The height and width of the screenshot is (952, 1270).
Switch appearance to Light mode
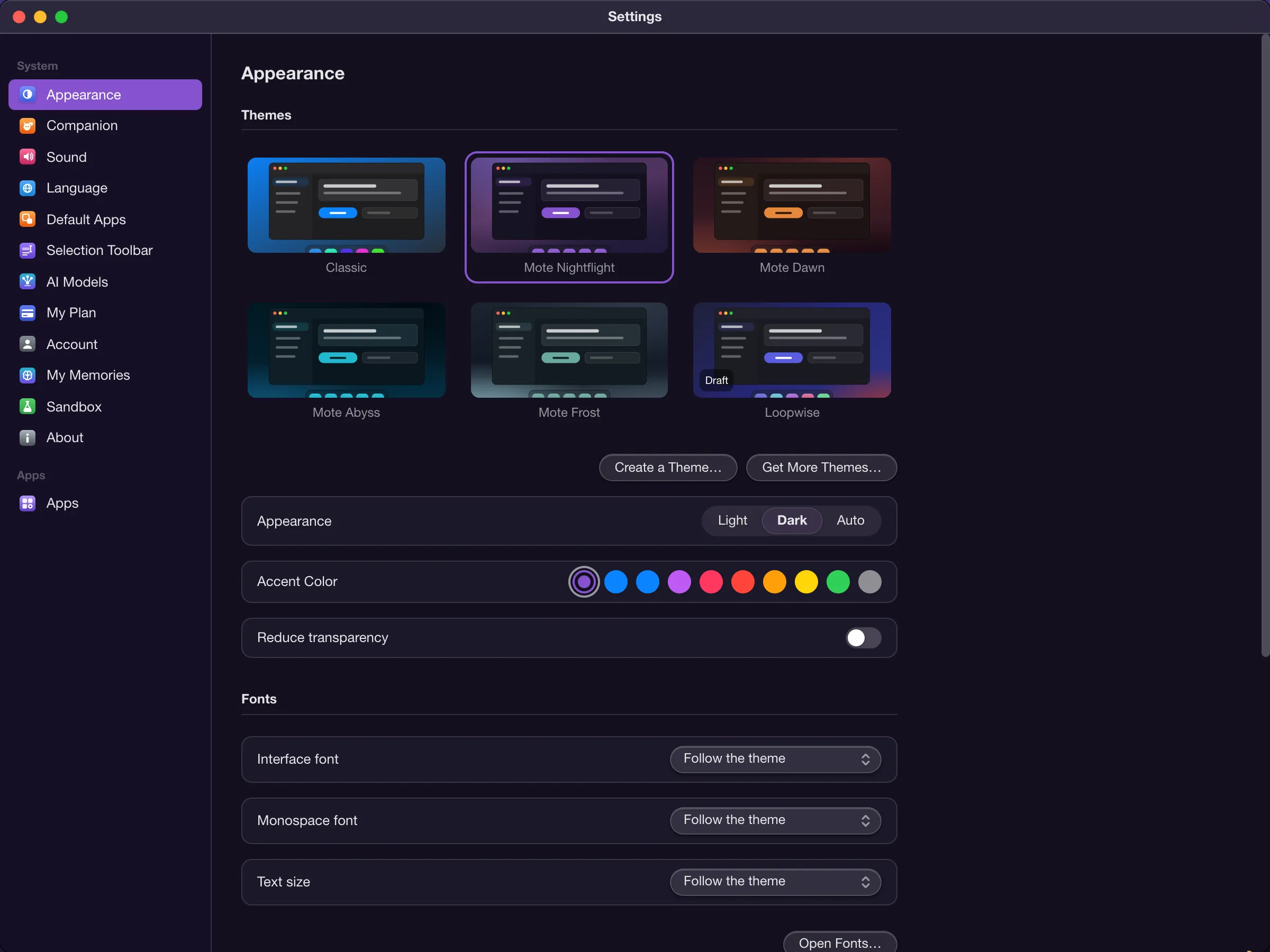pyautogui.click(x=732, y=520)
